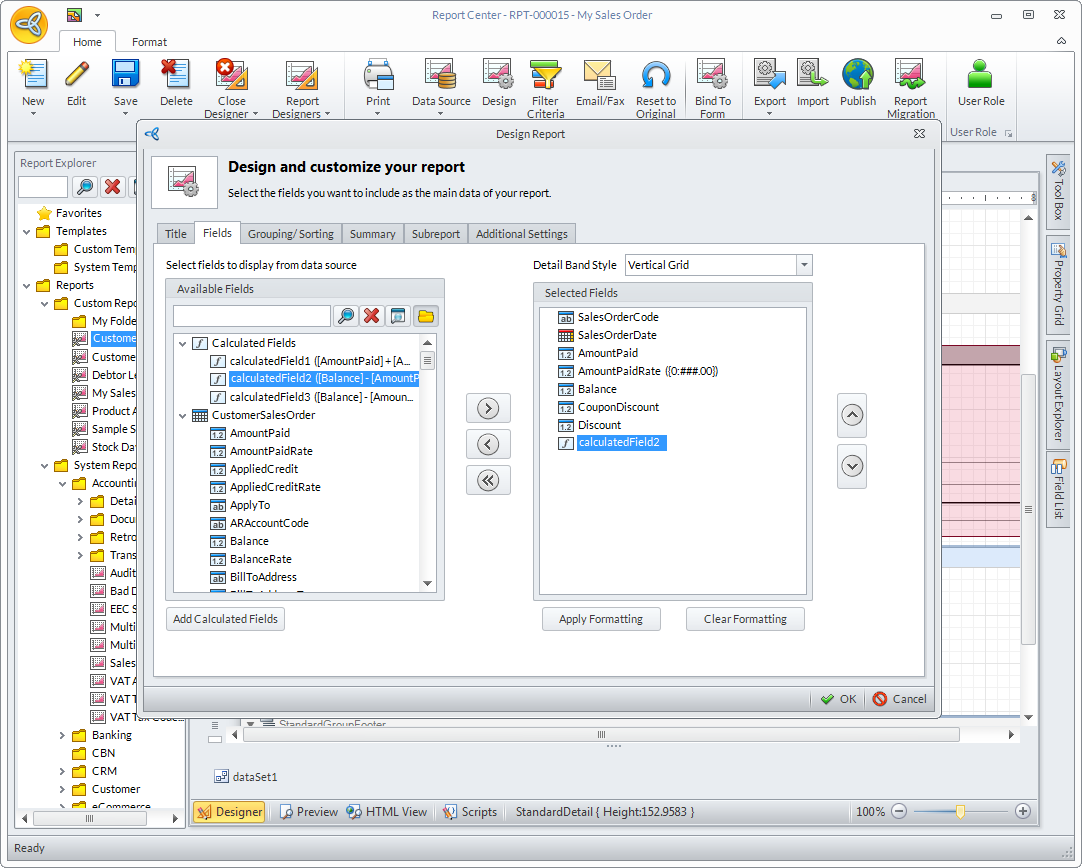The width and height of the screenshot is (1082, 868).
Task: Click the zoom slider handle
Action: pyautogui.click(x=960, y=812)
